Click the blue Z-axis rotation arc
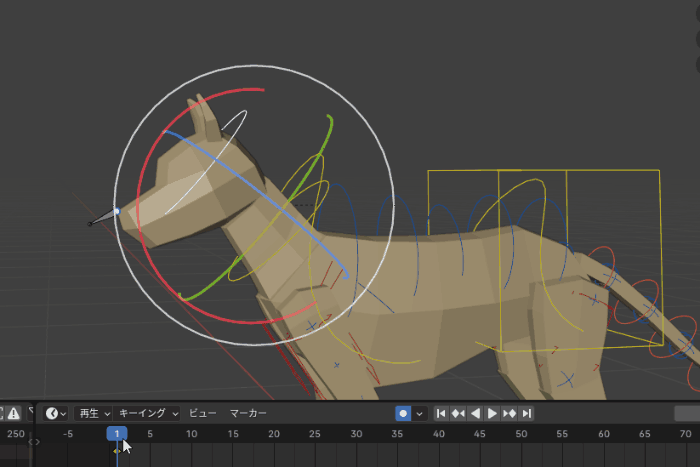The image size is (700, 467). (x=250, y=183)
